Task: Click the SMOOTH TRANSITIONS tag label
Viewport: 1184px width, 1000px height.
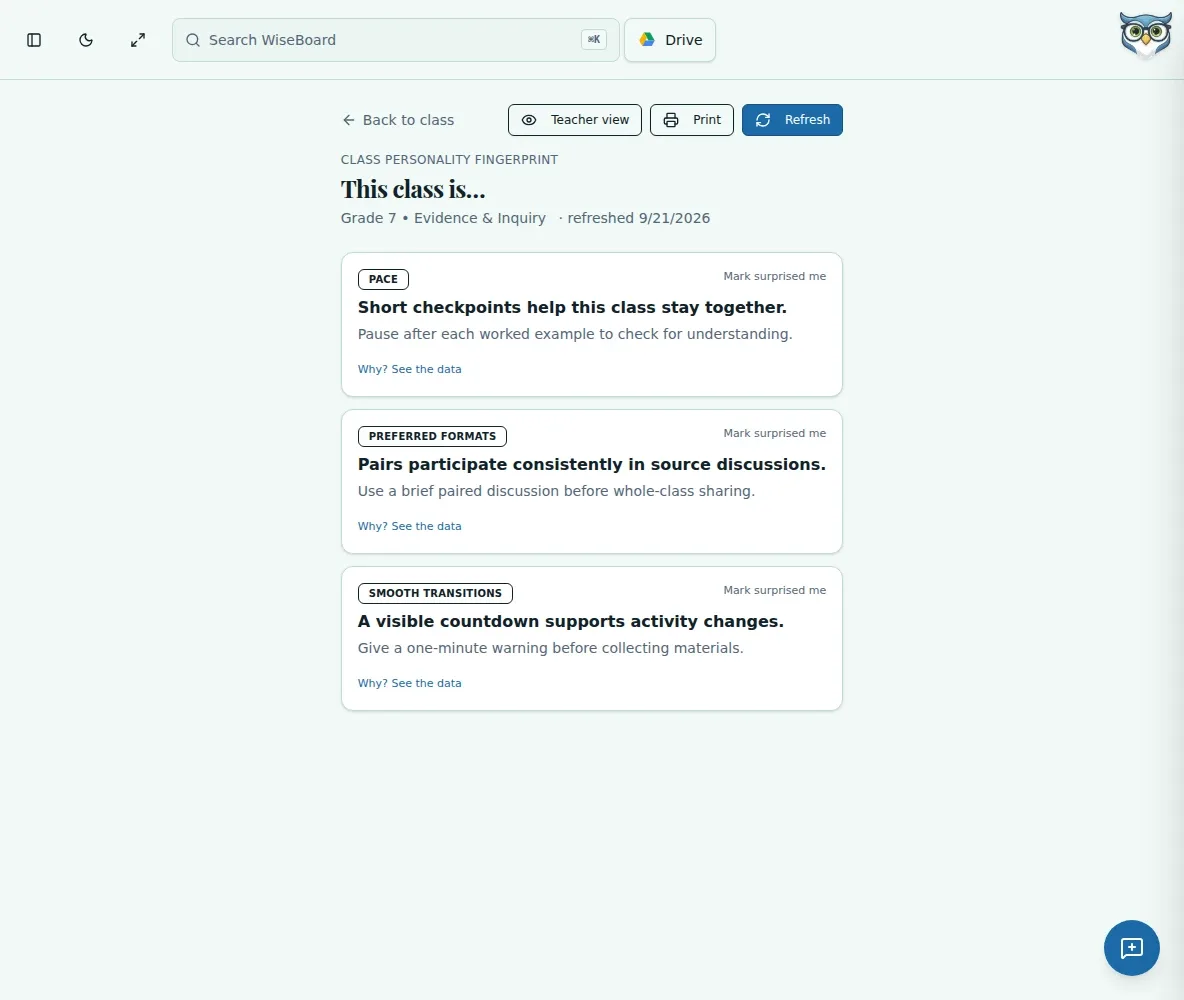Action: pos(435,594)
